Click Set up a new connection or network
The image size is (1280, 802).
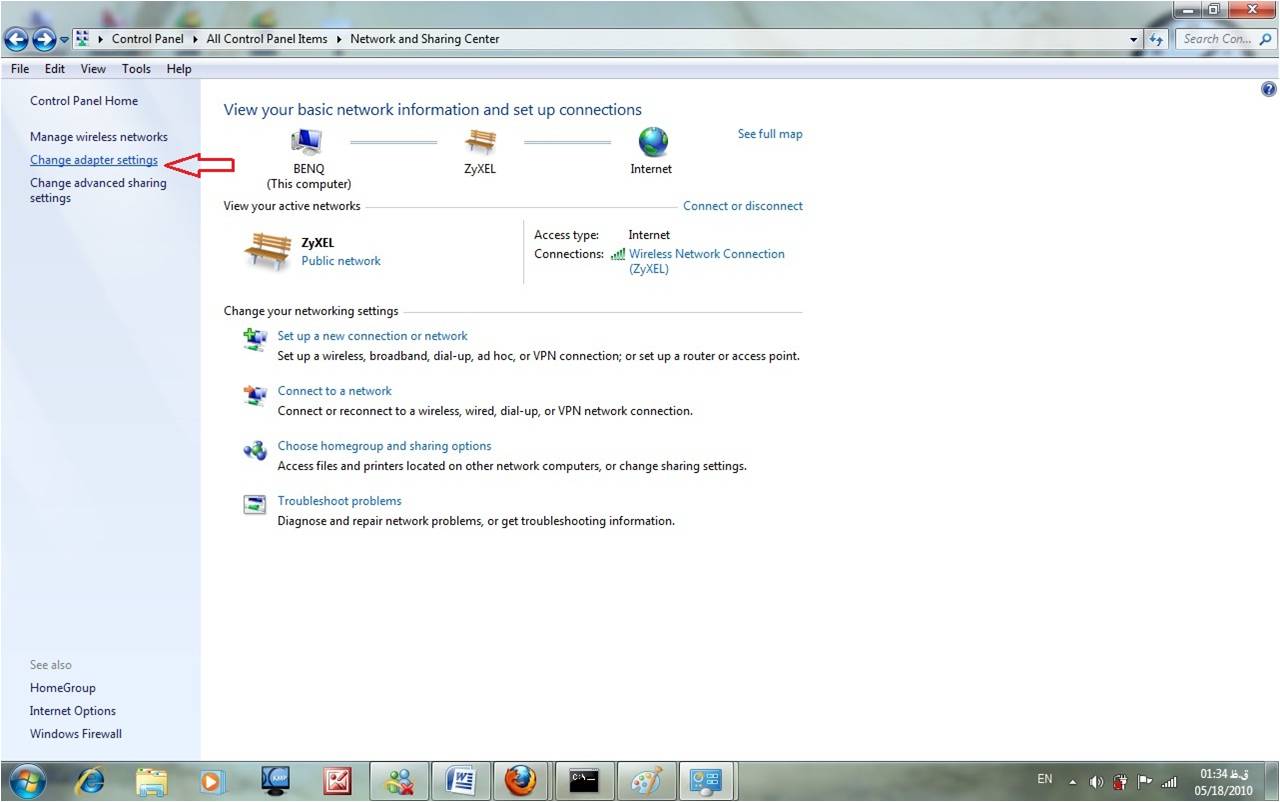point(372,336)
